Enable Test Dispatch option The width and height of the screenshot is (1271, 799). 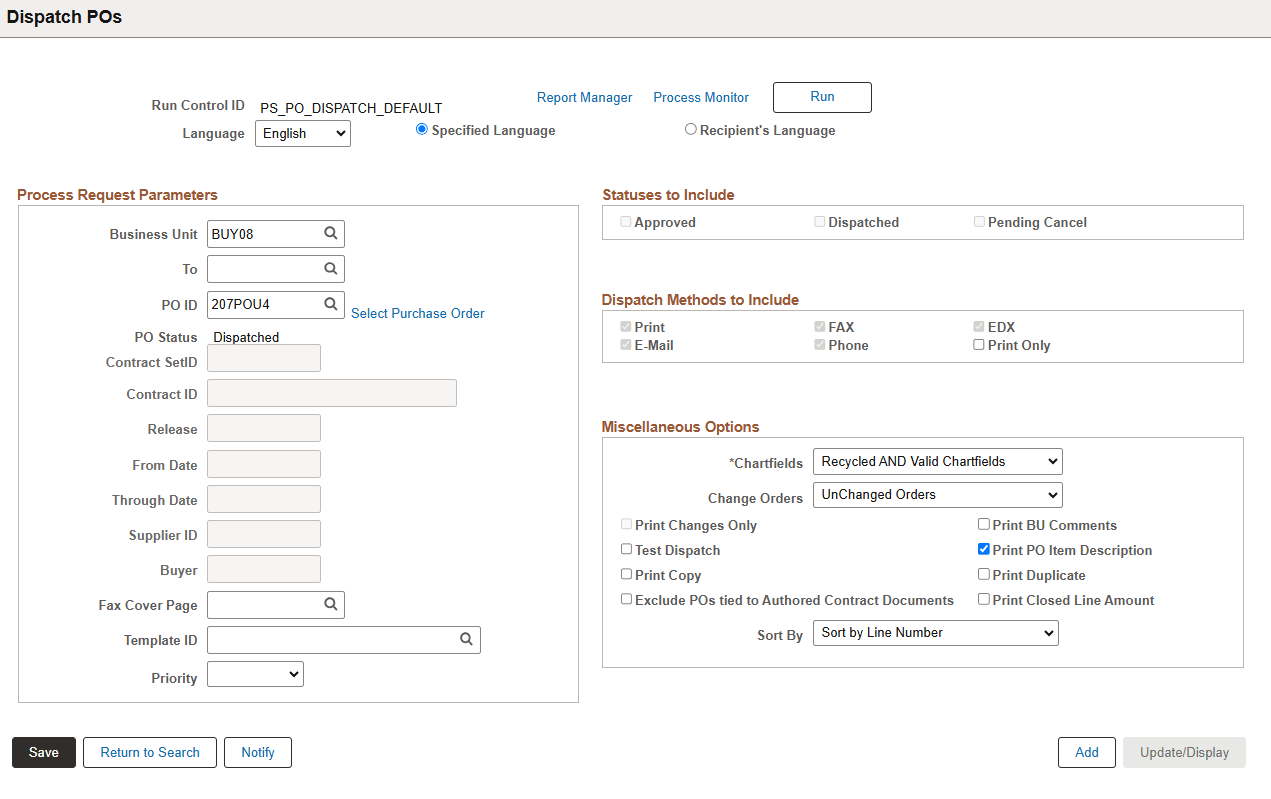[626, 549]
